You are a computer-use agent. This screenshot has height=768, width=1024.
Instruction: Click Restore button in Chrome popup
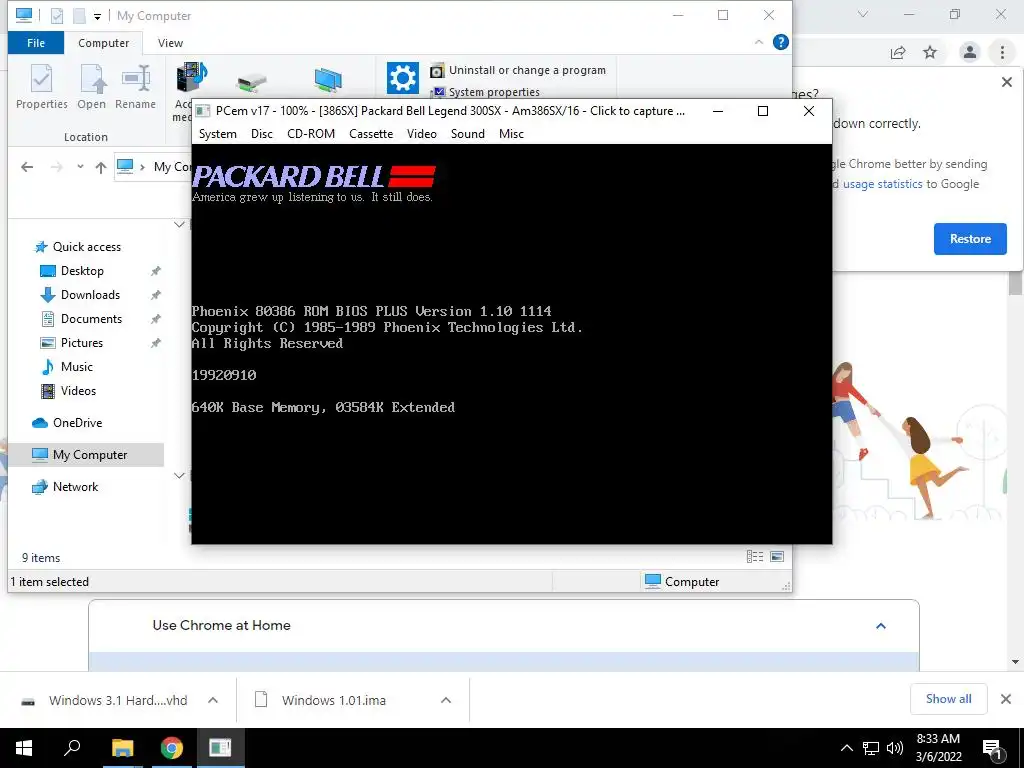click(x=970, y=239)
